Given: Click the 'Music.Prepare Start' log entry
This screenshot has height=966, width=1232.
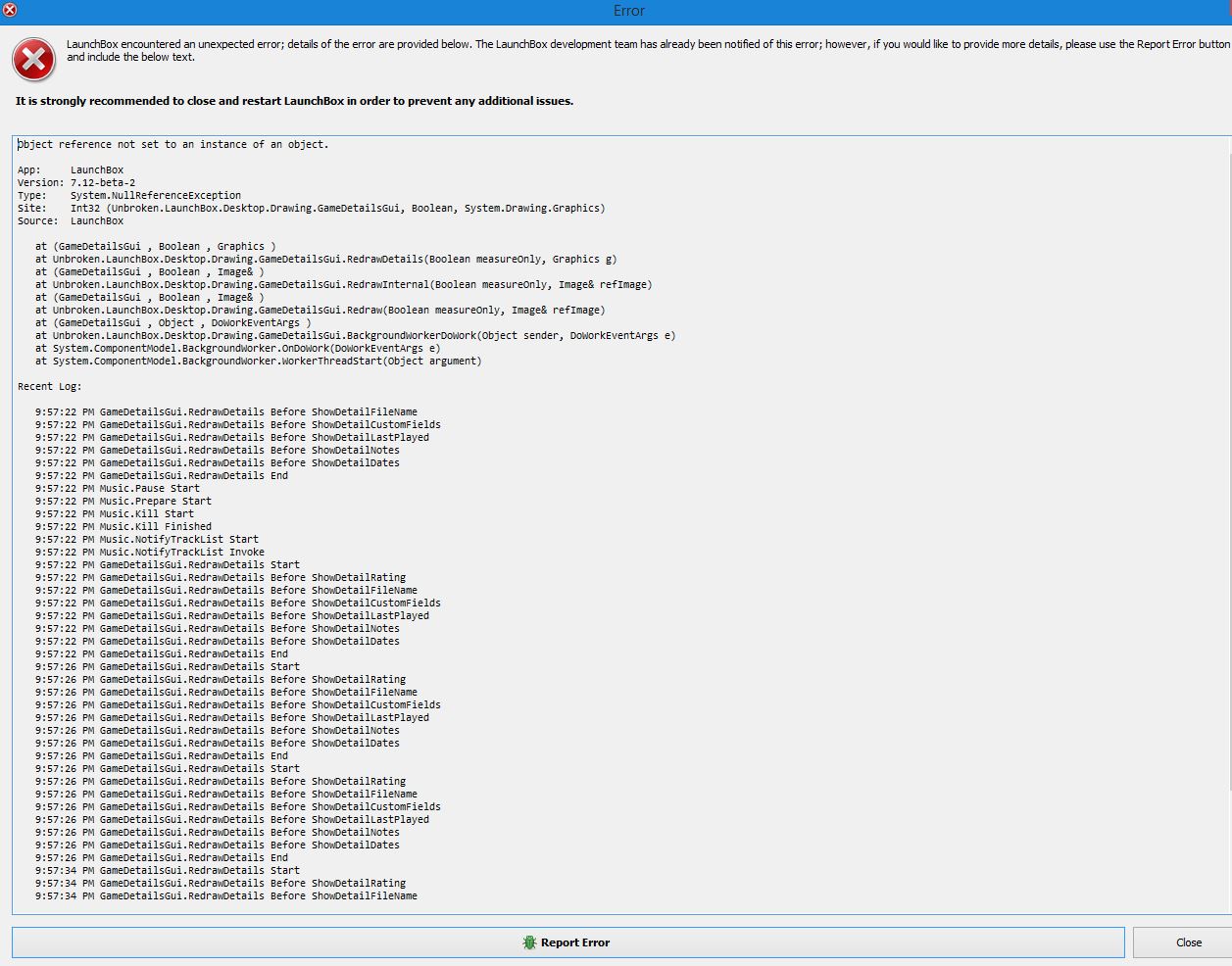Looking at the screenshot, I should pyautogui.click(x=123, y=501).
